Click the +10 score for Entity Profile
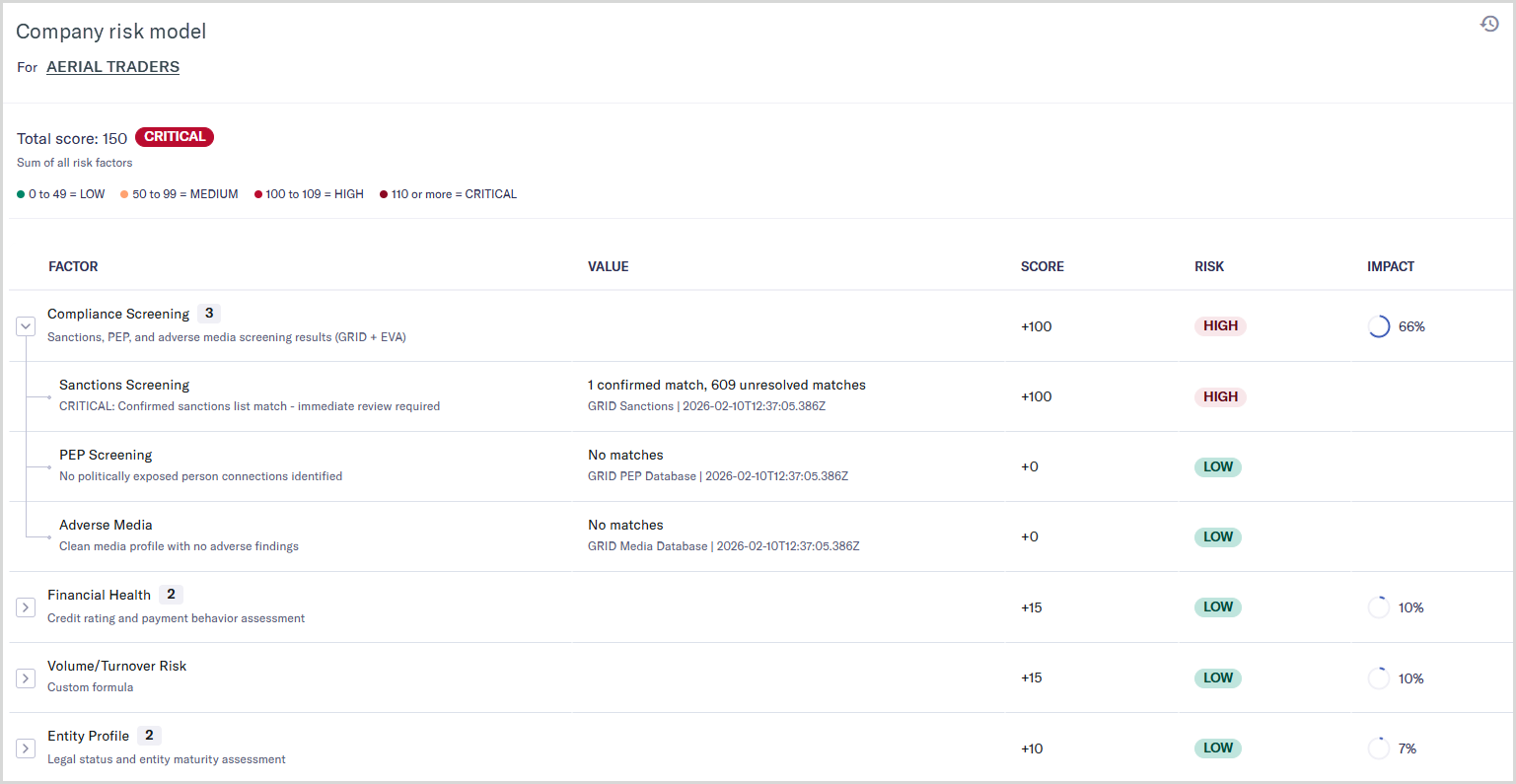 point(1032,748)
